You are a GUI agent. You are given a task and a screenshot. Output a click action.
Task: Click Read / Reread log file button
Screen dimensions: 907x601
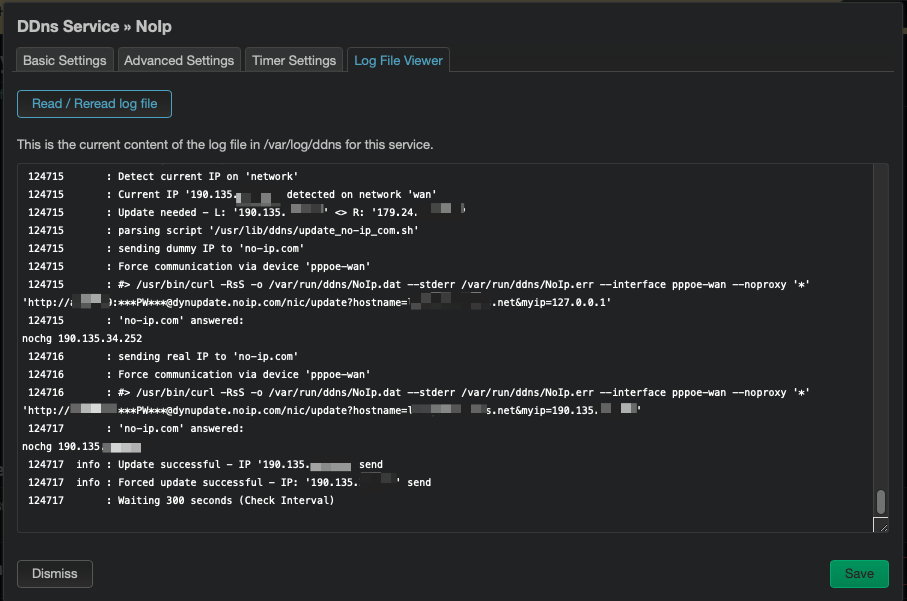94,104
